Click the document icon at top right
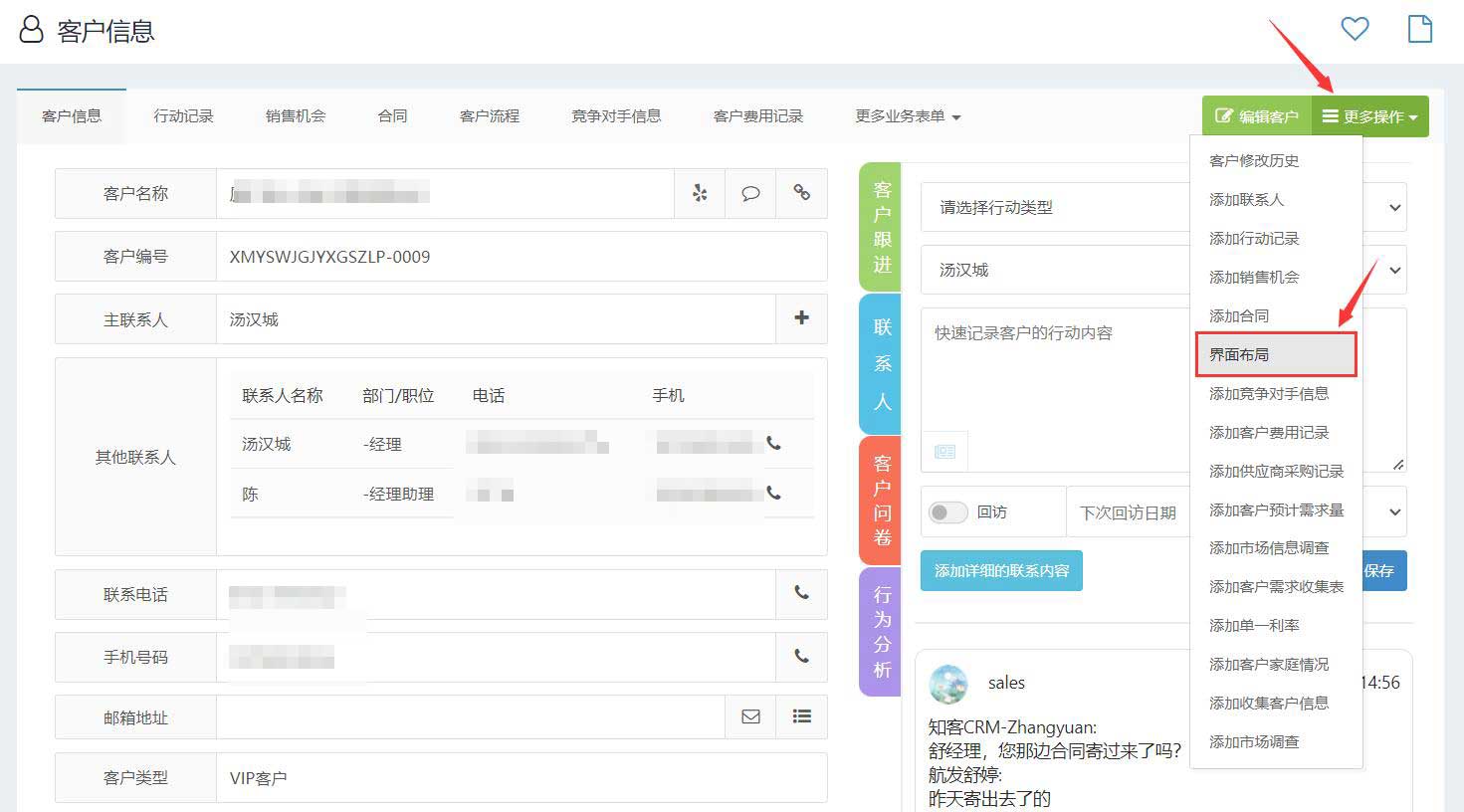Viewport: 1464px width, 812px height. click(1420, 29)
